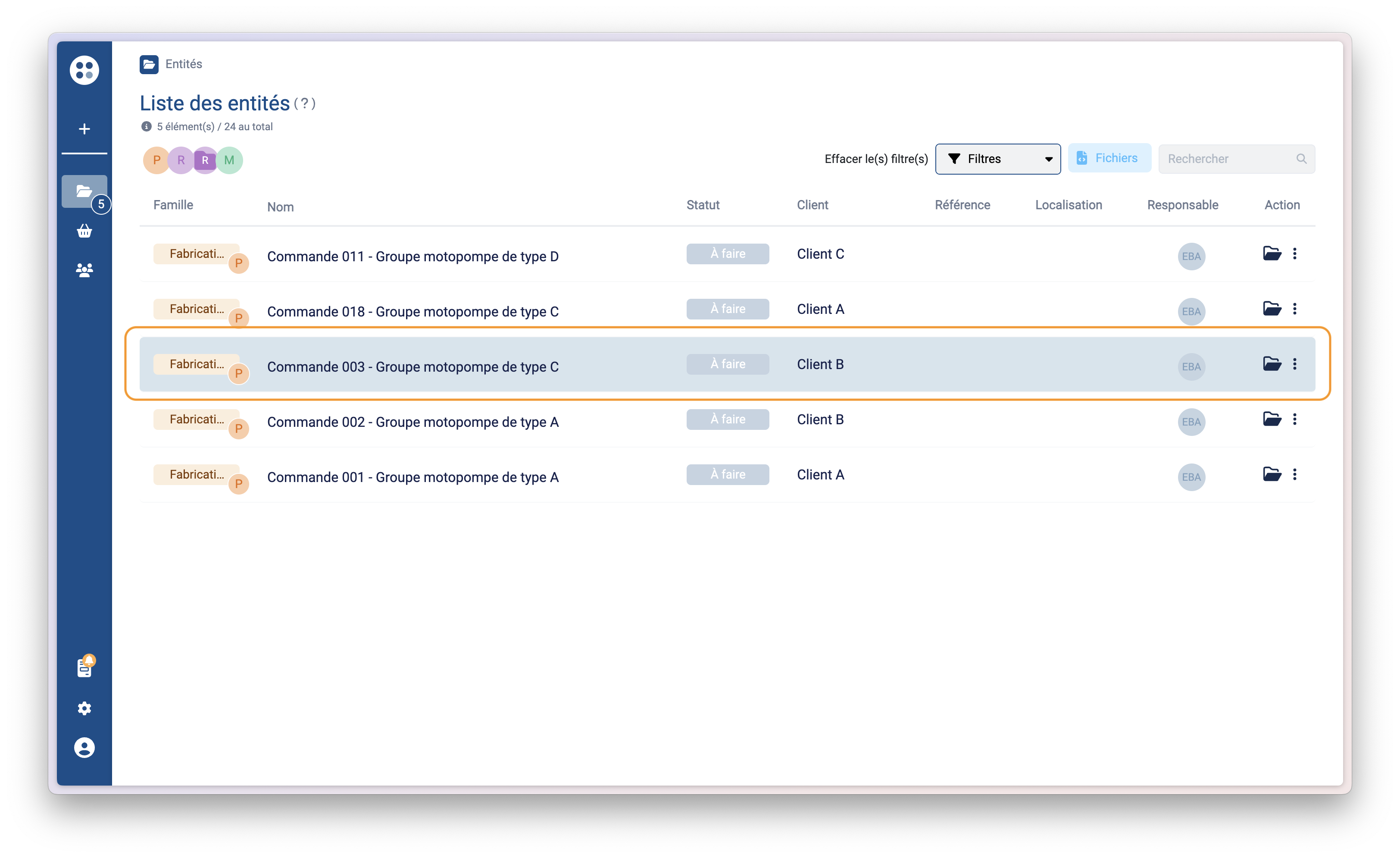This screenshot has height=858, width=1400.
Task: Open the entities folder sidebar tab
Action: tap(84, 191)
